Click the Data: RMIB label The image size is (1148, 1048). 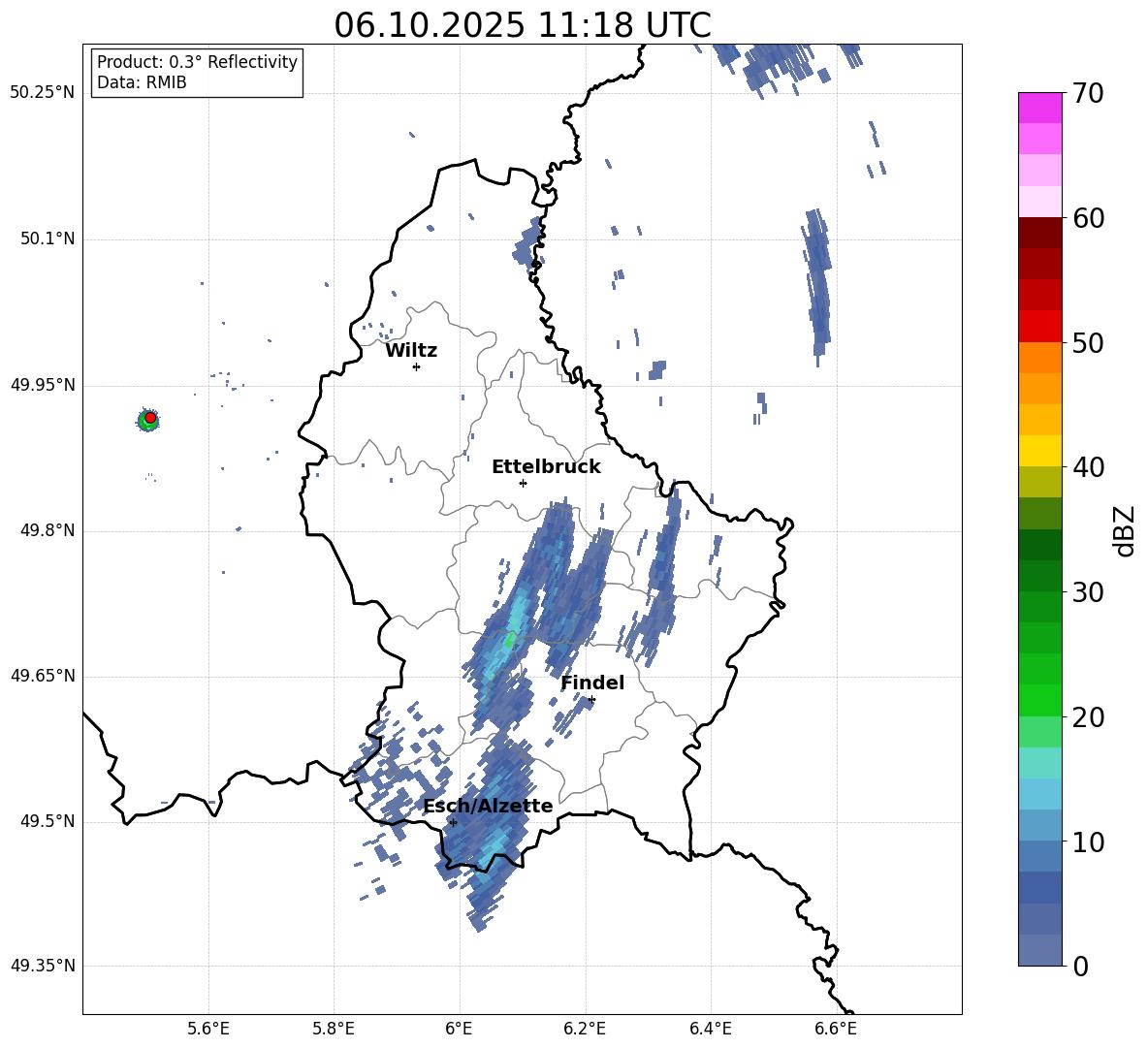(142, 82)
